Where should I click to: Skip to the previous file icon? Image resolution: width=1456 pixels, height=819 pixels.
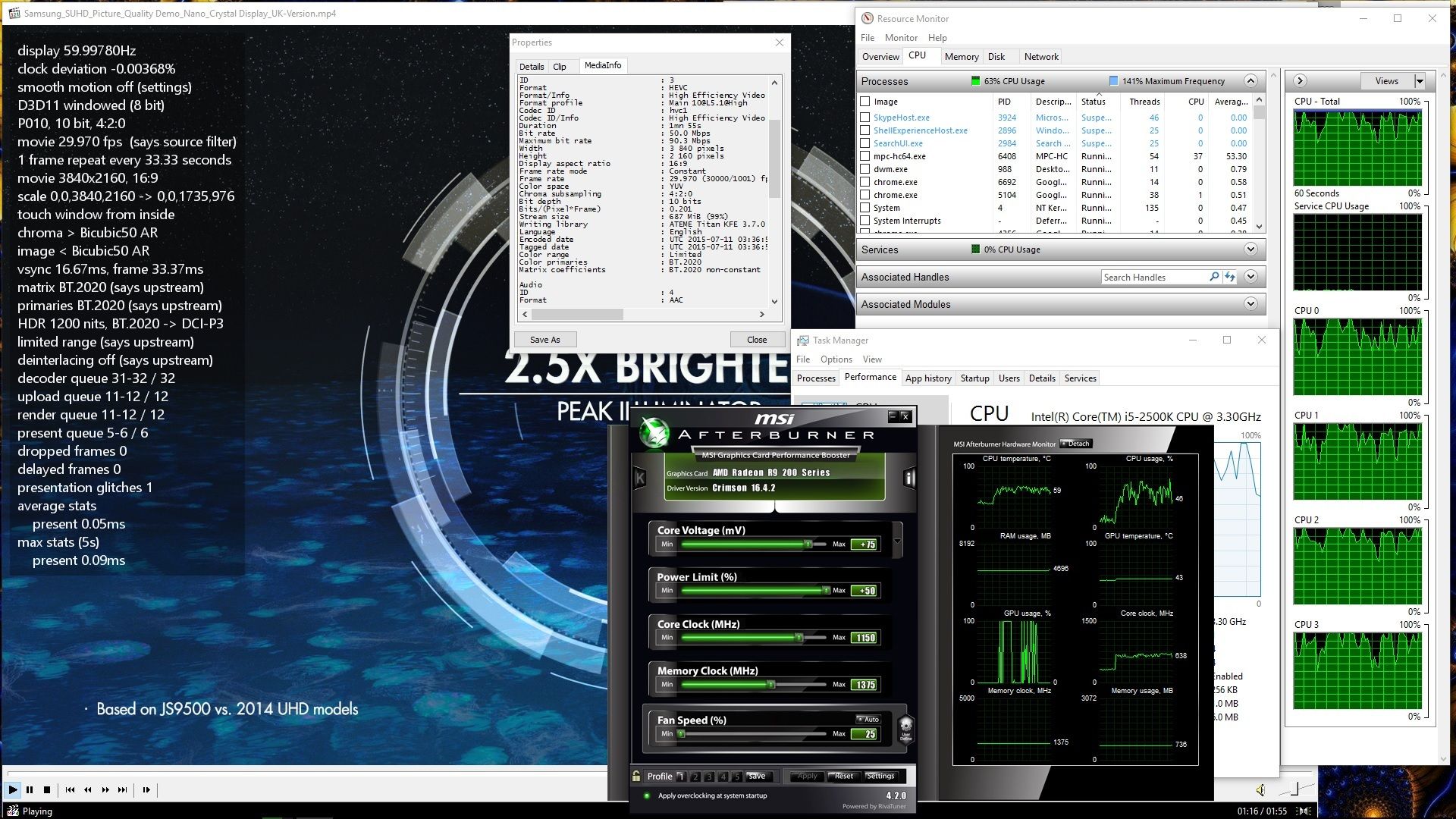click(x=70, y=789)
